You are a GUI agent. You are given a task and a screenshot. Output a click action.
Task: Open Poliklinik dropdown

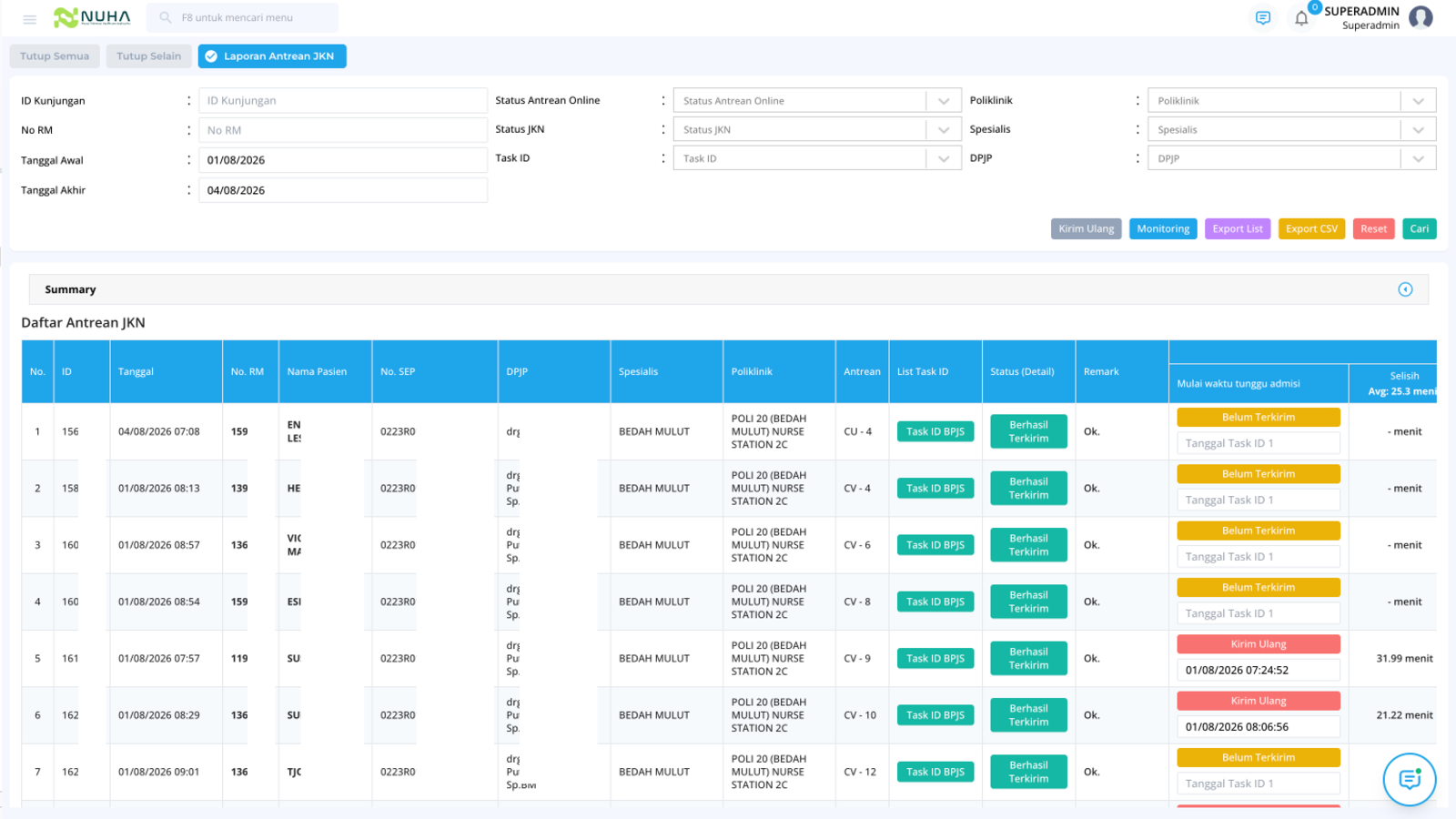pos(1292,101)
